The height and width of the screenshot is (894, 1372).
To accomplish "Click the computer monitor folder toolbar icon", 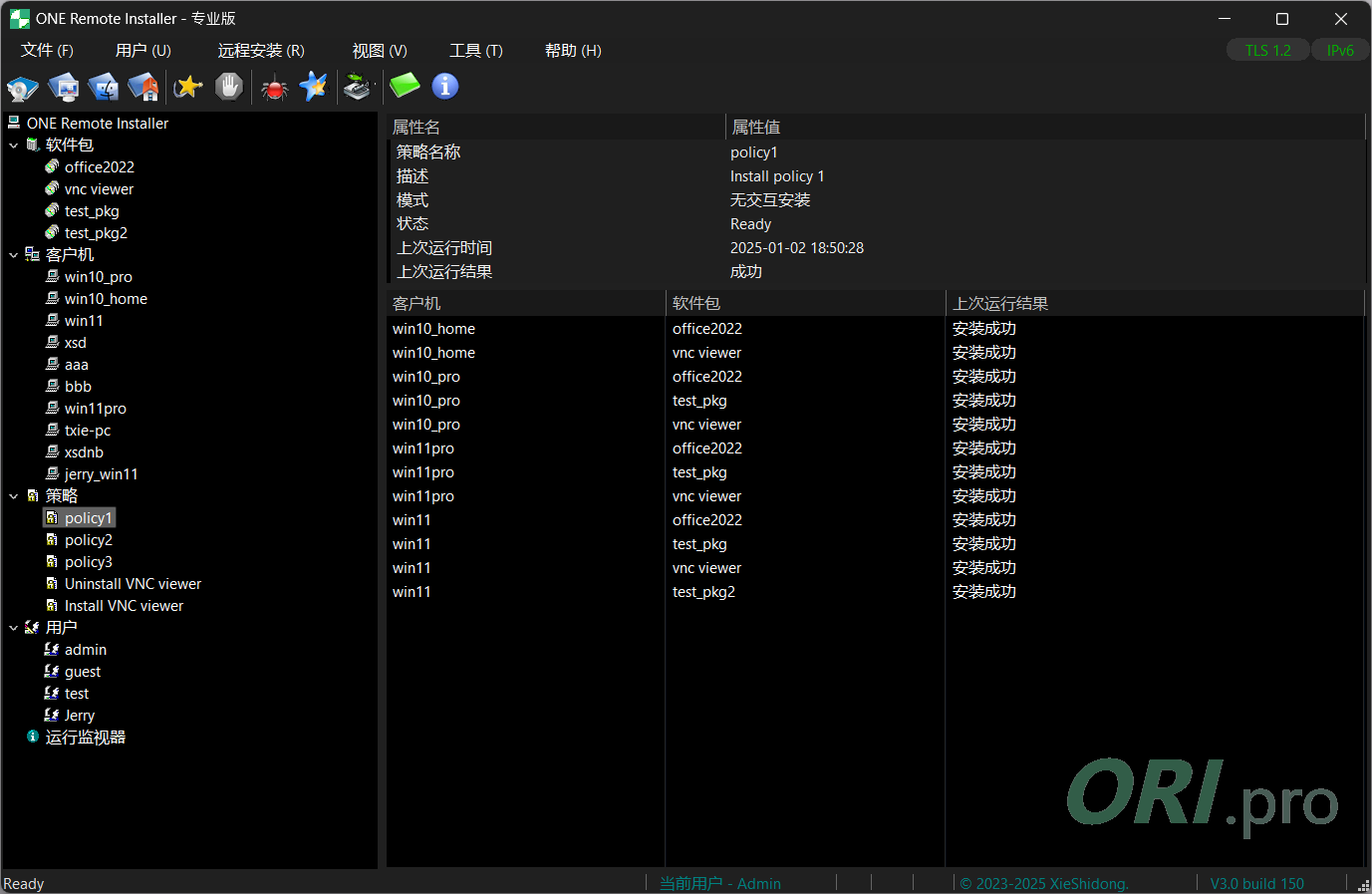I will coord(64,87).
